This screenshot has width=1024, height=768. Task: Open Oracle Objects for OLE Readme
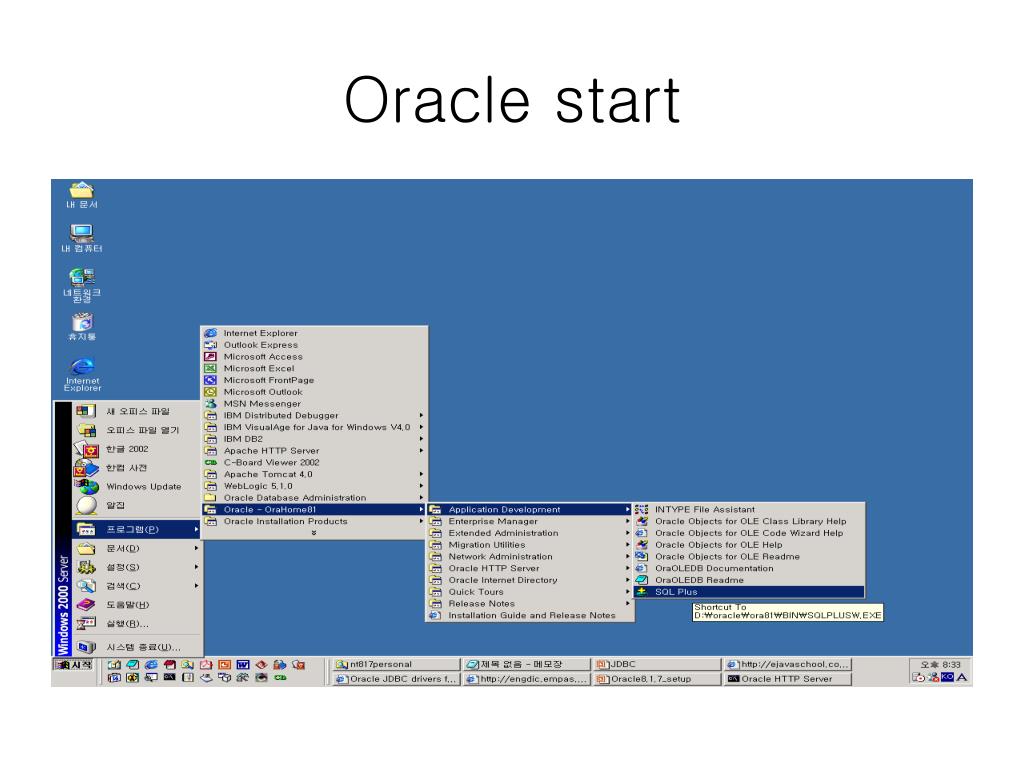(749, 556)
